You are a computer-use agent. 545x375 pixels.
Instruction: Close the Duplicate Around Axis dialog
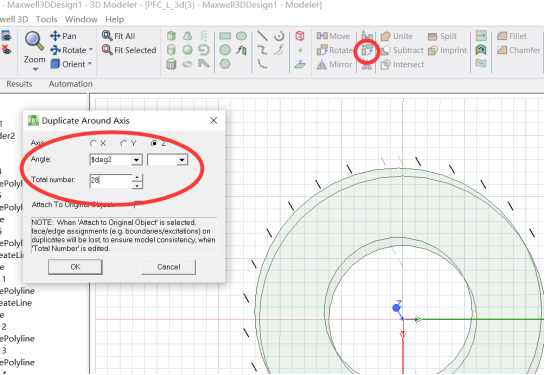(x=213, y=121)
